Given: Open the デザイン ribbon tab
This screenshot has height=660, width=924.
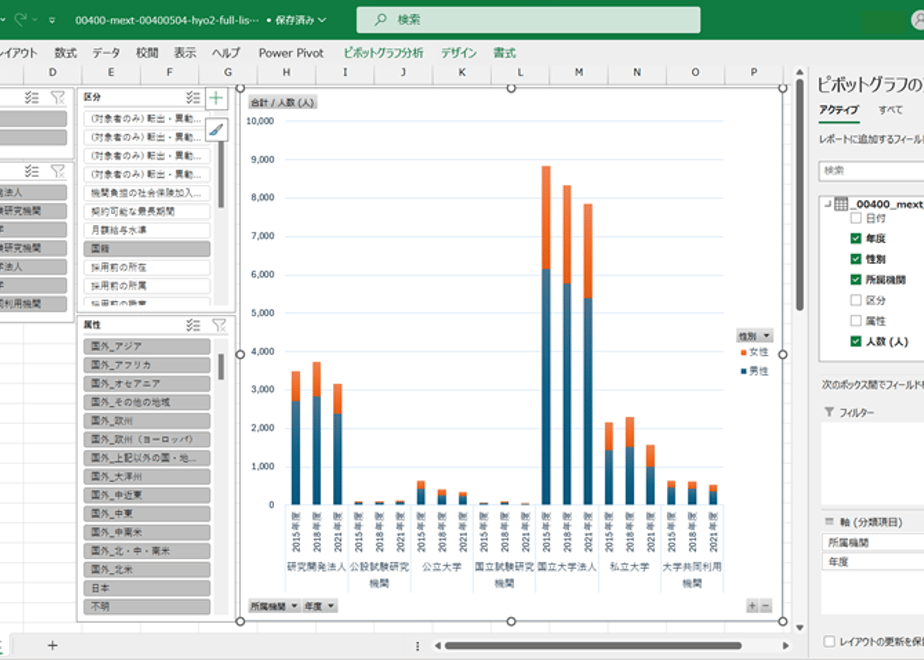Looking at the screenshot, I should [459, 53].
